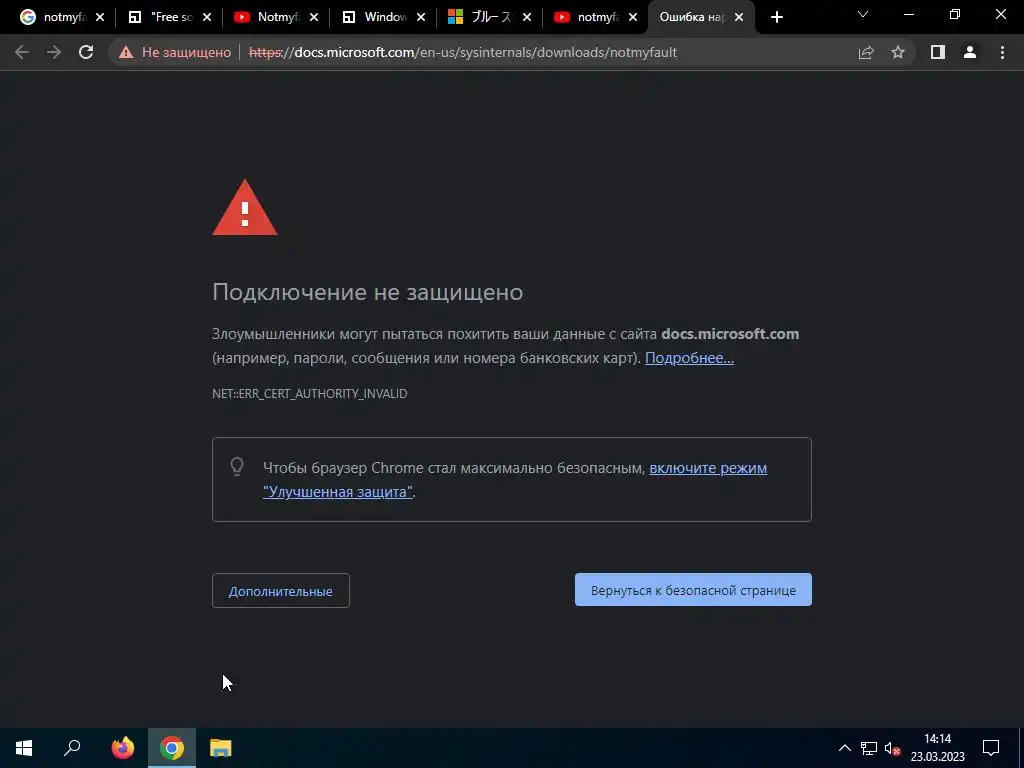The width and height of the screenshot is (1024, 768).
Task: Click the 'Не защищено' security warning chip
Action: (x=174, y=52)
